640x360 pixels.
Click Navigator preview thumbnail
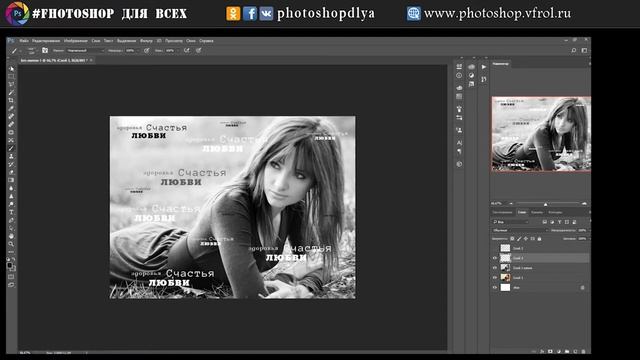pos(541,134)
